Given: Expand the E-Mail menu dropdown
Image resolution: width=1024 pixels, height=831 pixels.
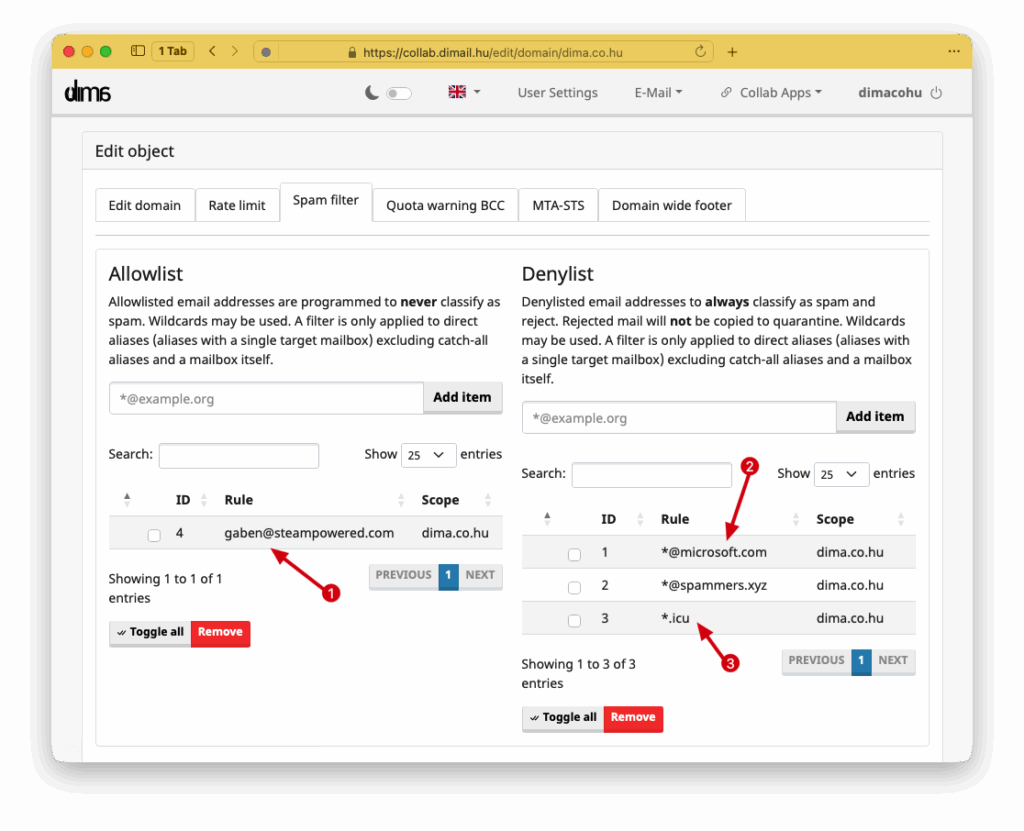Looking at the screenshot, I should coord(658,92).
